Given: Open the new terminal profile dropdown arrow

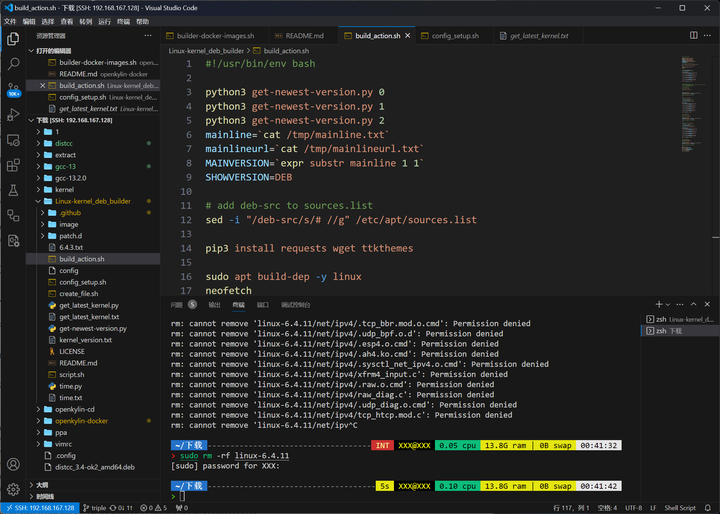Looking at the screenshot, I should (x=668, y=304).
